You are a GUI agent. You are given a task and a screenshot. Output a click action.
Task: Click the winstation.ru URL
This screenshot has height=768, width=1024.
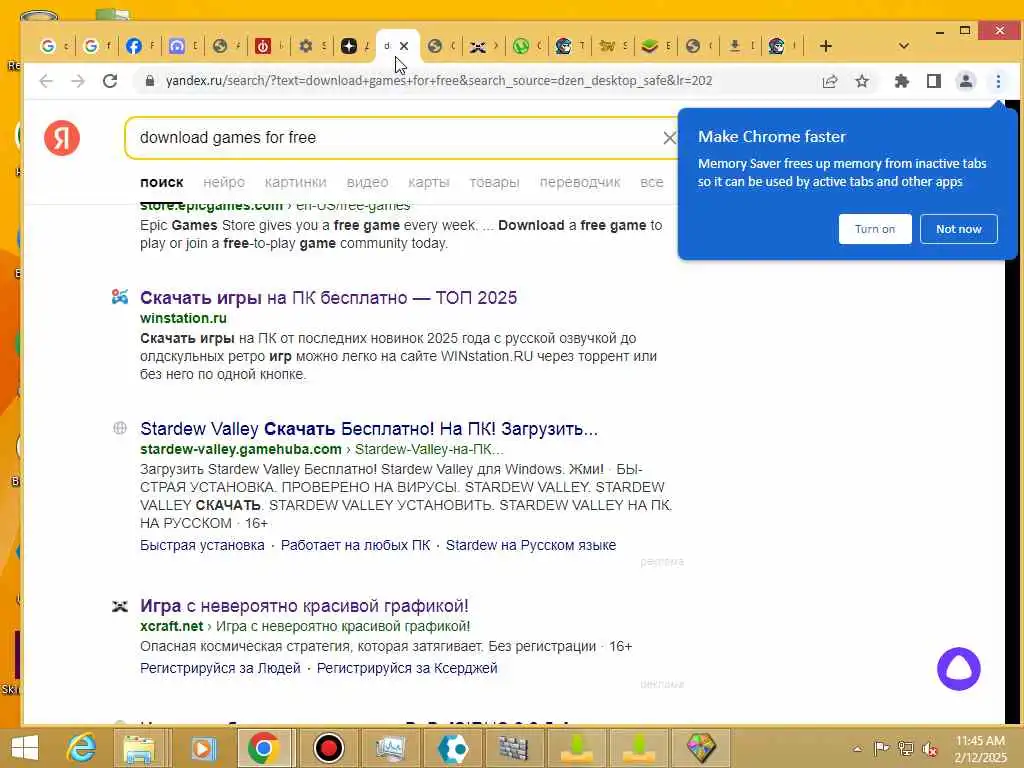click(x=184, y=318)
